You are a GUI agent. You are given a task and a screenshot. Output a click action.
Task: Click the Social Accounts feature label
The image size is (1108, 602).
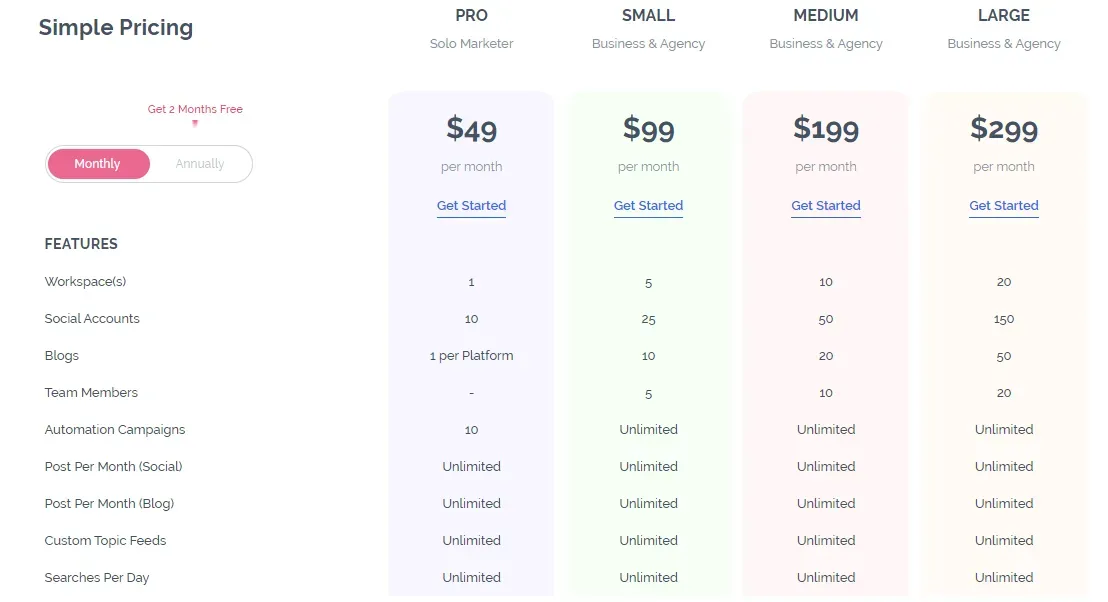[x=92, y=318]
